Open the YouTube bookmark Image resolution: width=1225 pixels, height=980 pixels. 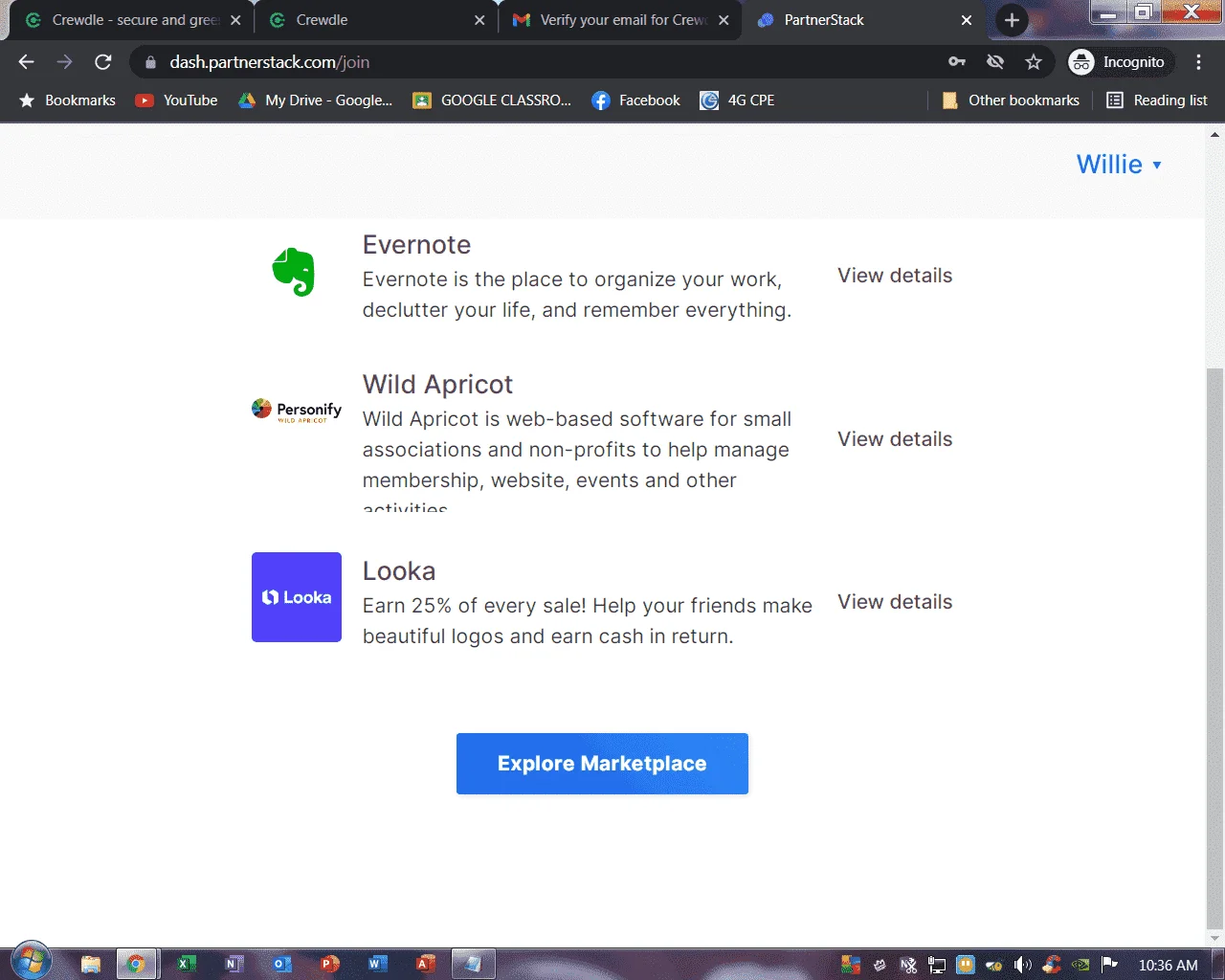(x=177, y=100)
